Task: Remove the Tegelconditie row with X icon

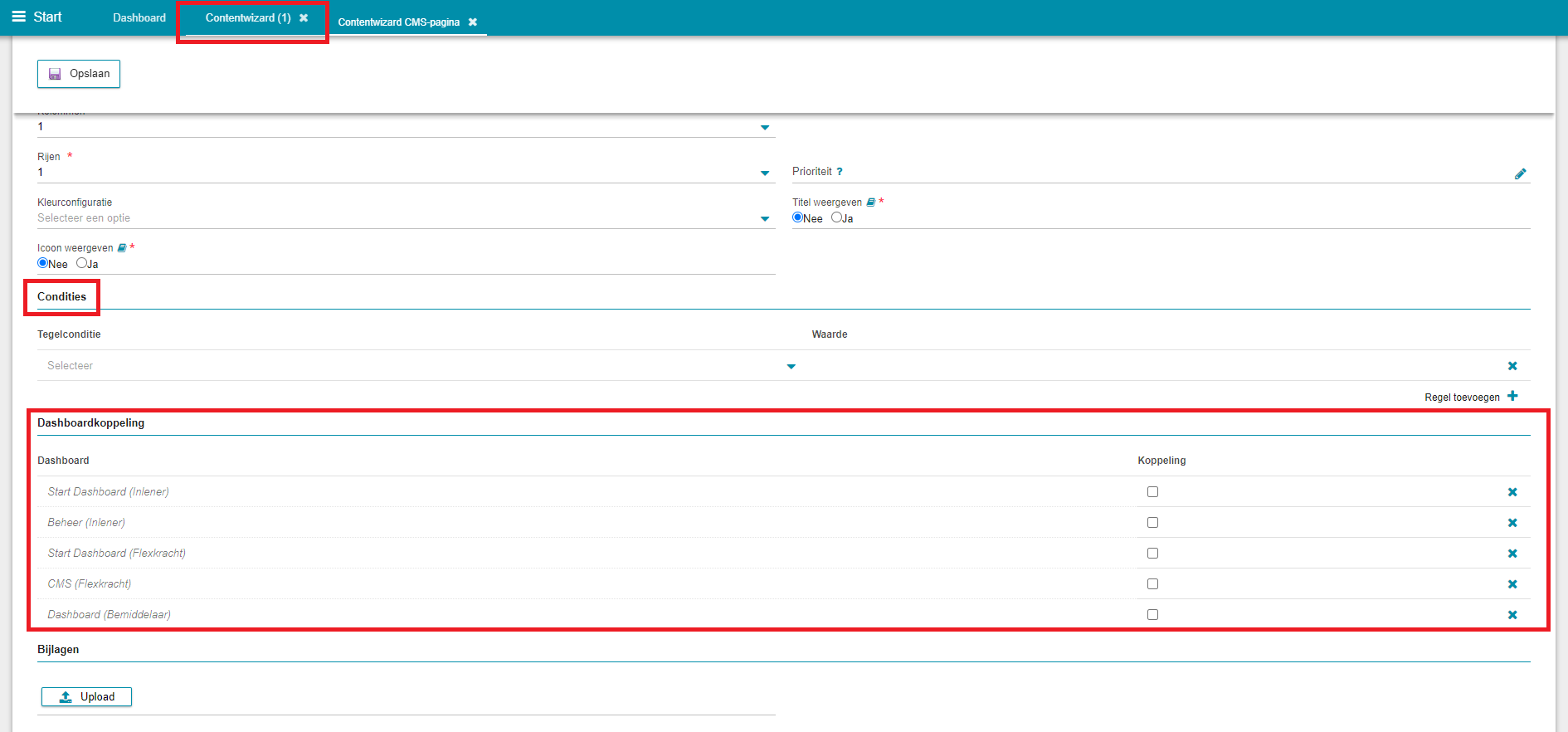Action: click(x=1512, y=366)
